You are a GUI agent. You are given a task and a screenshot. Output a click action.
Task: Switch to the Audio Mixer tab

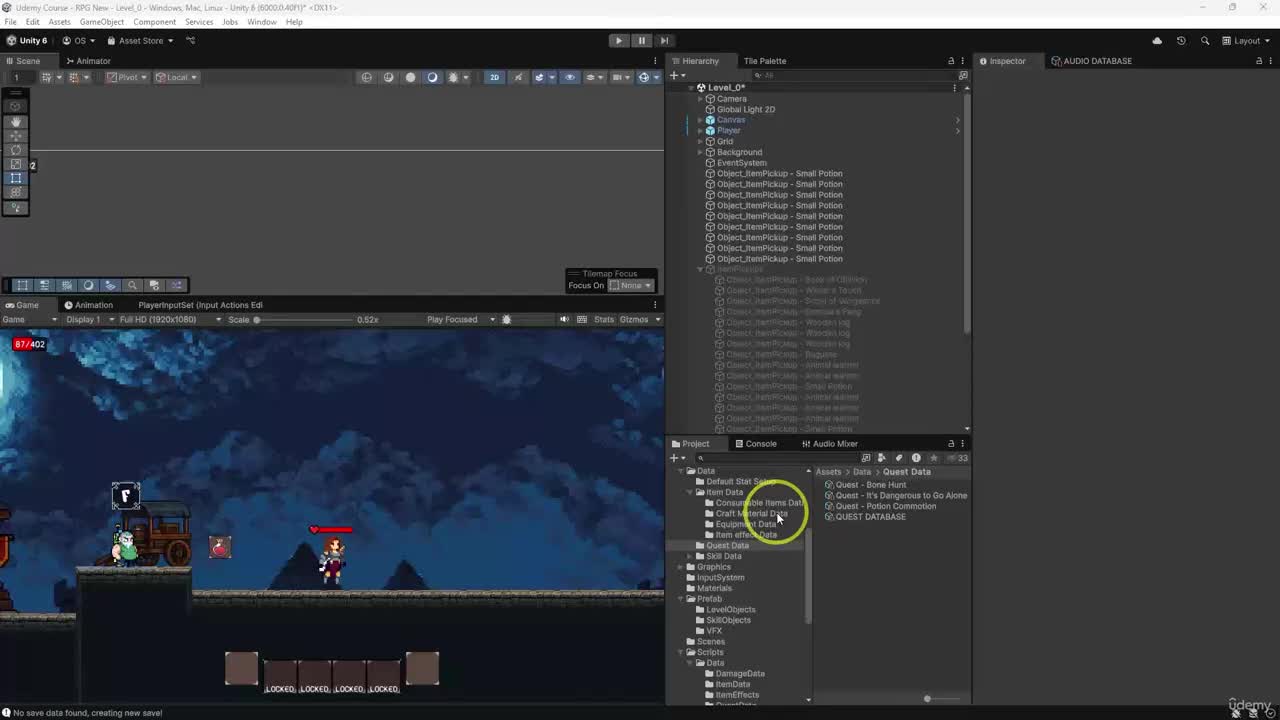click(829, 444)
